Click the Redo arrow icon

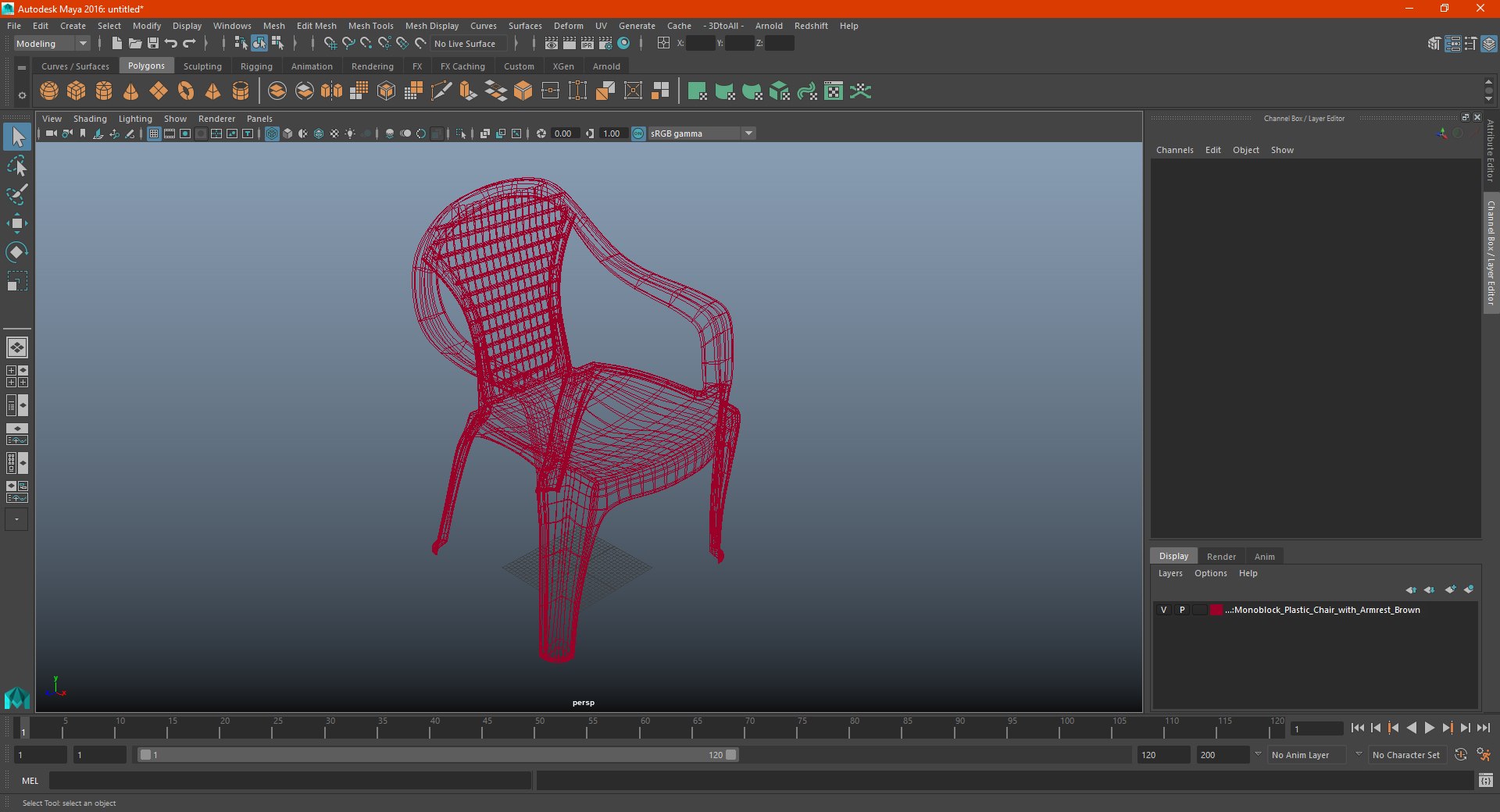pyautogui.click(x=189, y=44)
